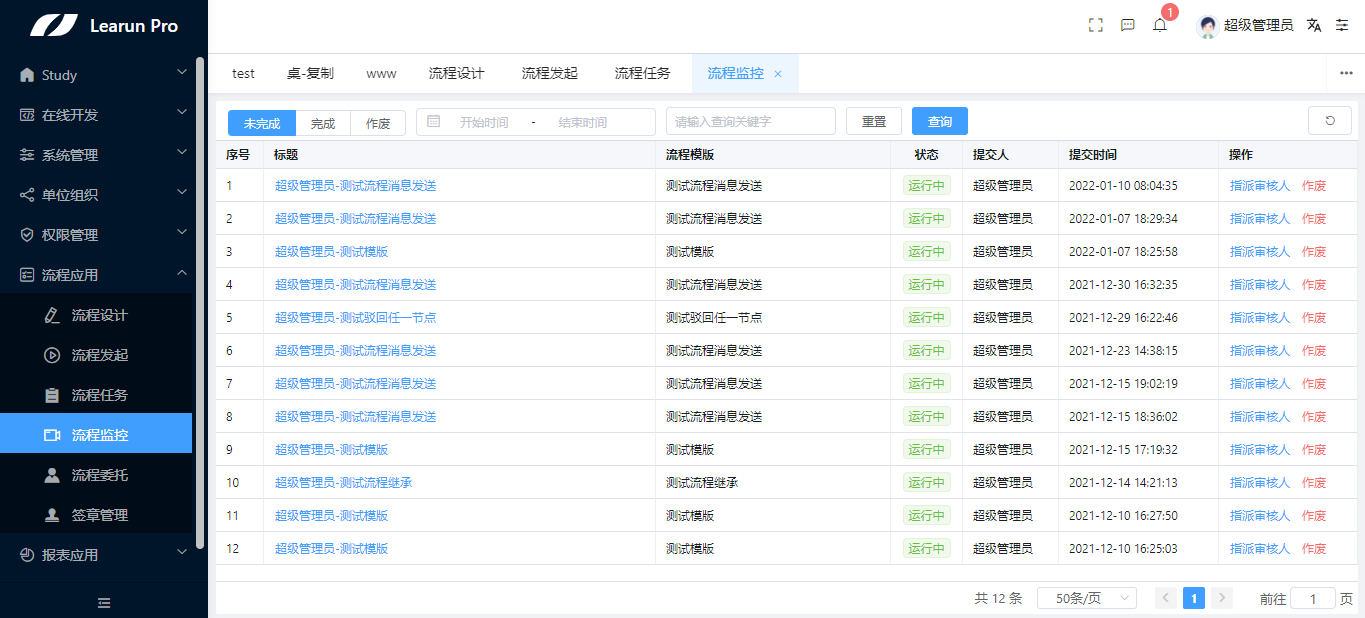Click the 查询 button
Screen dimensions: 1365x618
940,121
